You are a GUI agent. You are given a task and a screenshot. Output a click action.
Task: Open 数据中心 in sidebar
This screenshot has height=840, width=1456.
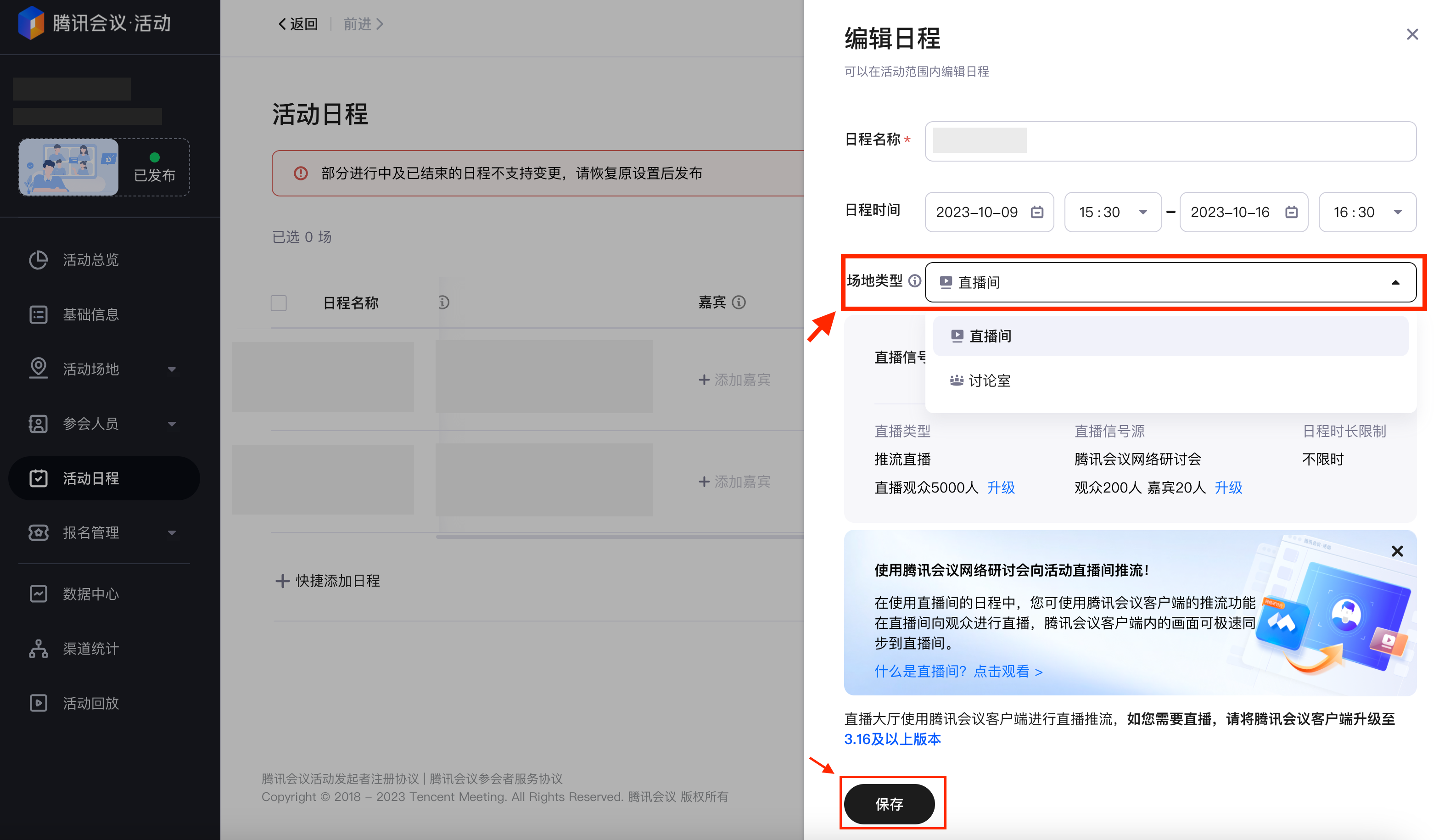click(x=91, y=594)
